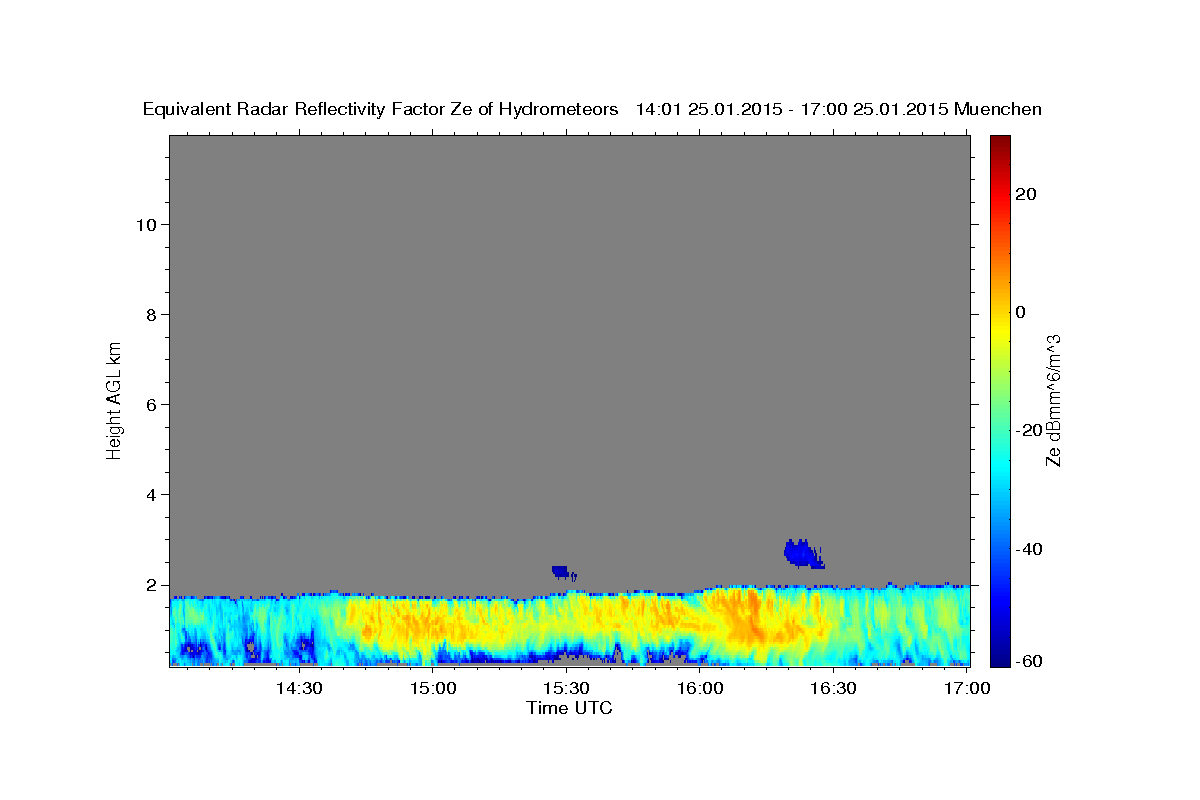The image size is (1200, 800).
Task: Click the height tick label 10
Action: [x=145, y=224]
